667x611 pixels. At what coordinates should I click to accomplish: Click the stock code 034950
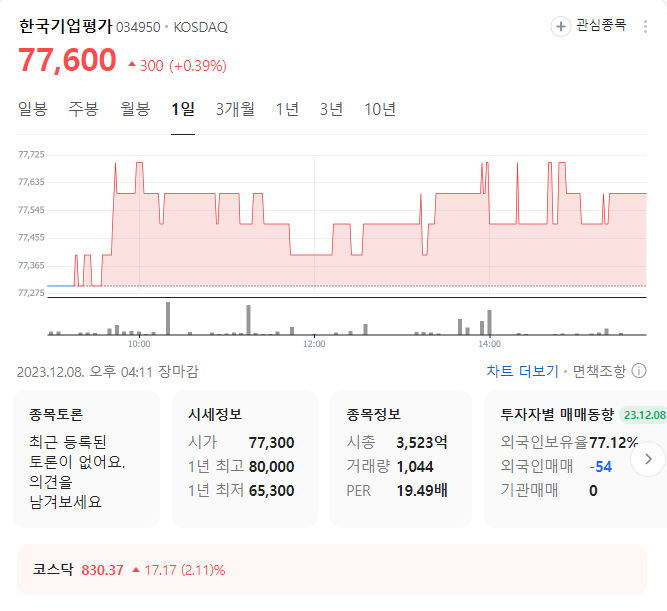(138, 28)
